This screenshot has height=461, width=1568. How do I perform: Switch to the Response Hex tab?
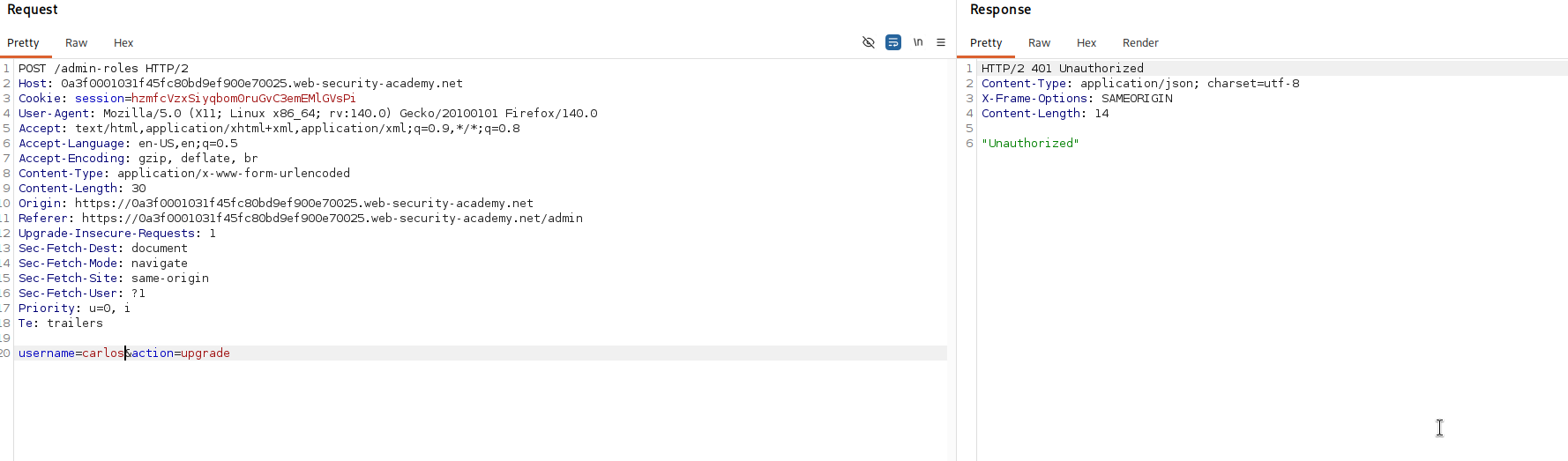coord(1086,42)
